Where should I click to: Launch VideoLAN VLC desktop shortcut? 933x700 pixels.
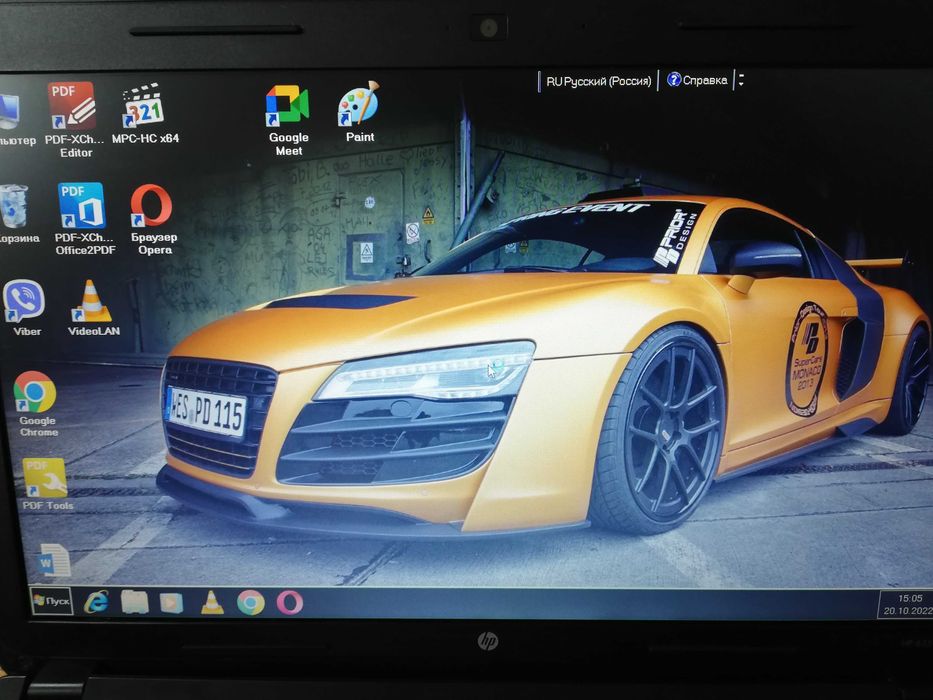[x=93, y=308]
